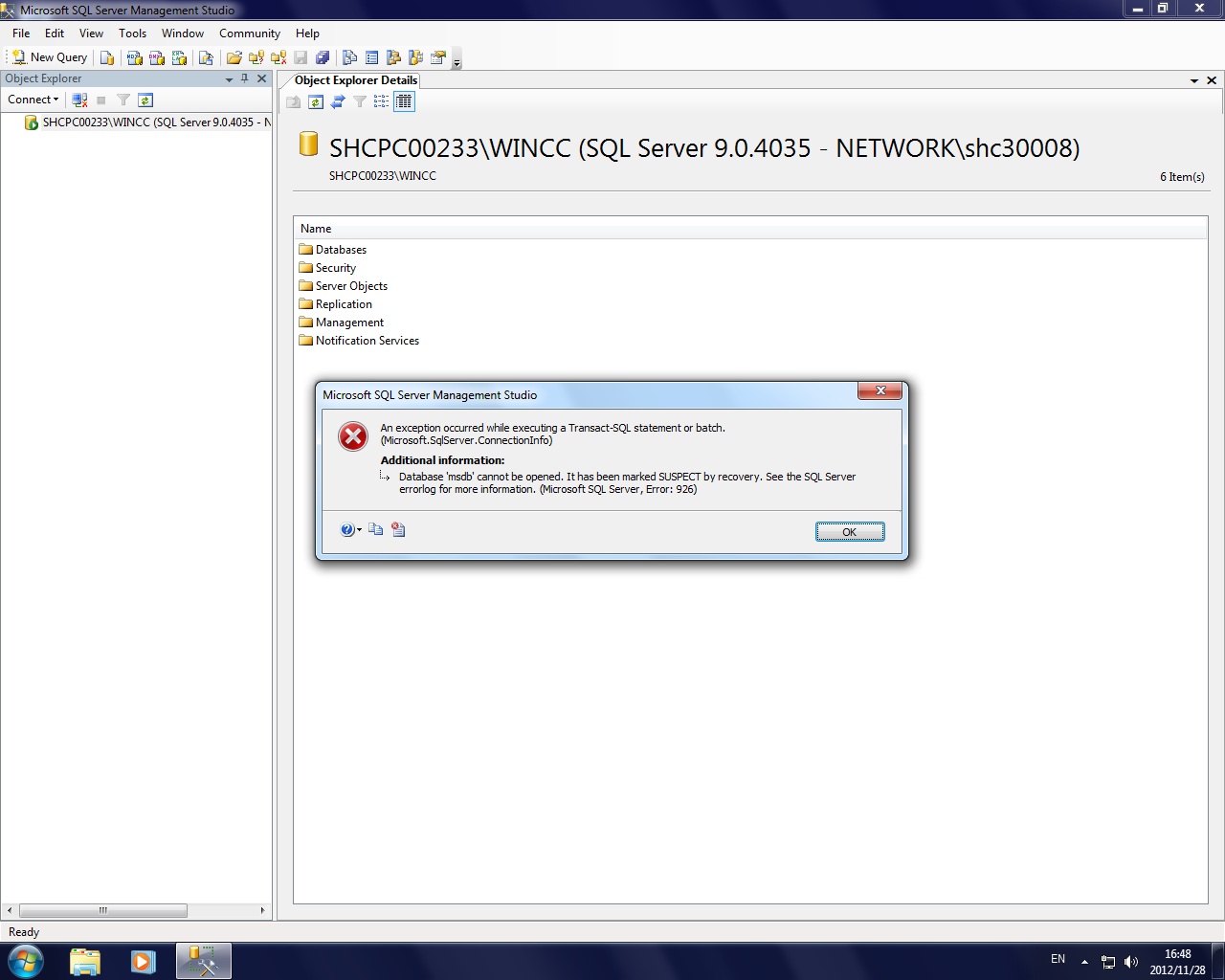The image size is (1225, 980).
Task: Show the Summary toolbar icon
Action: click(x=372, y=57)
